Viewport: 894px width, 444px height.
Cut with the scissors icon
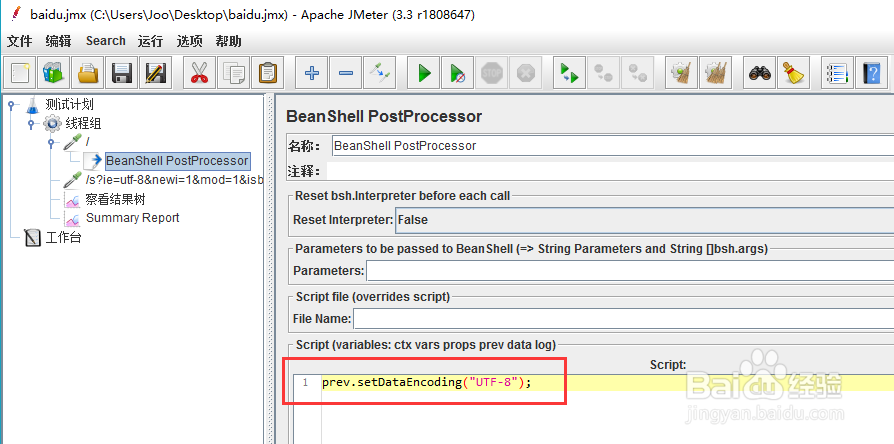point(199,73)
